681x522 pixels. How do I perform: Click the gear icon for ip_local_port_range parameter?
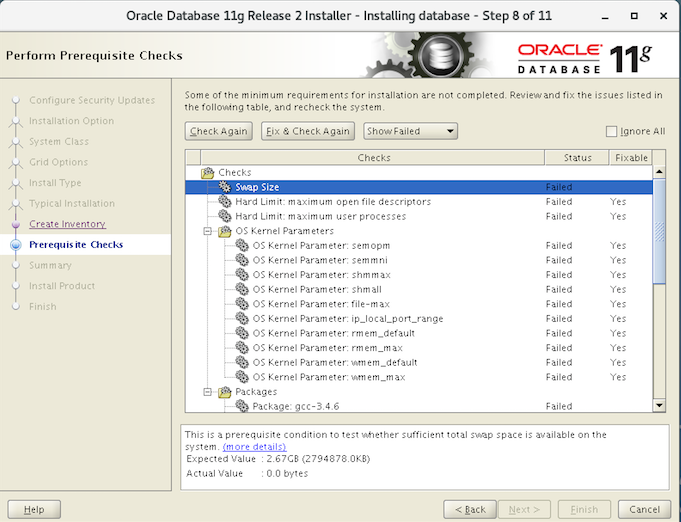(242, 318)
